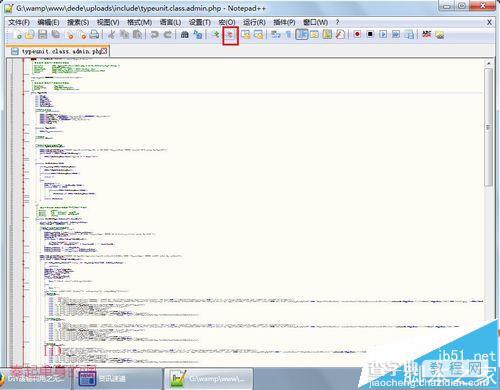The image size is (500, 390).
Task: Open the ? help menu
Action: [337, 22]
